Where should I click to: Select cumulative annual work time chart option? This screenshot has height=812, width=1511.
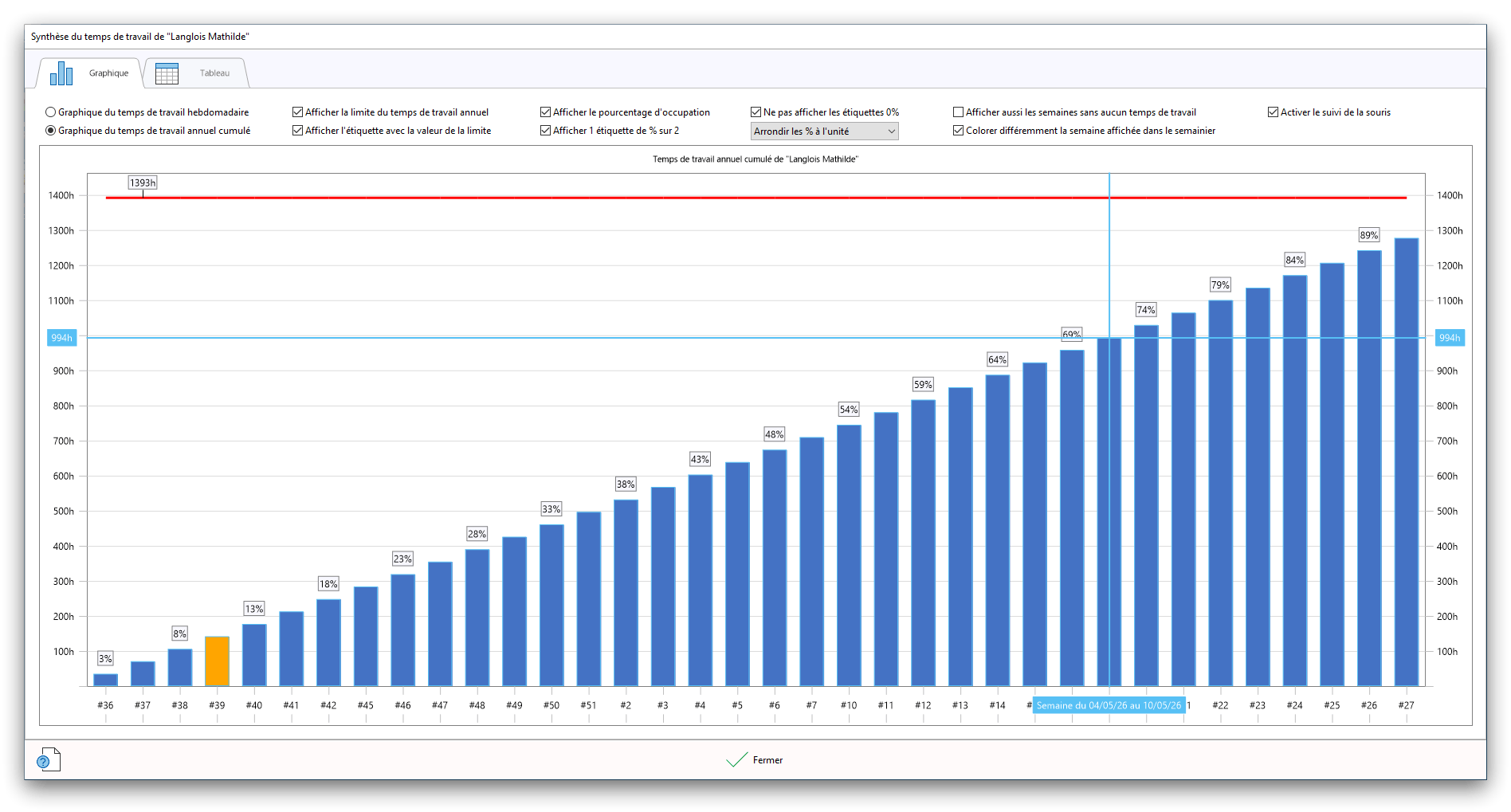pos(51,131)
